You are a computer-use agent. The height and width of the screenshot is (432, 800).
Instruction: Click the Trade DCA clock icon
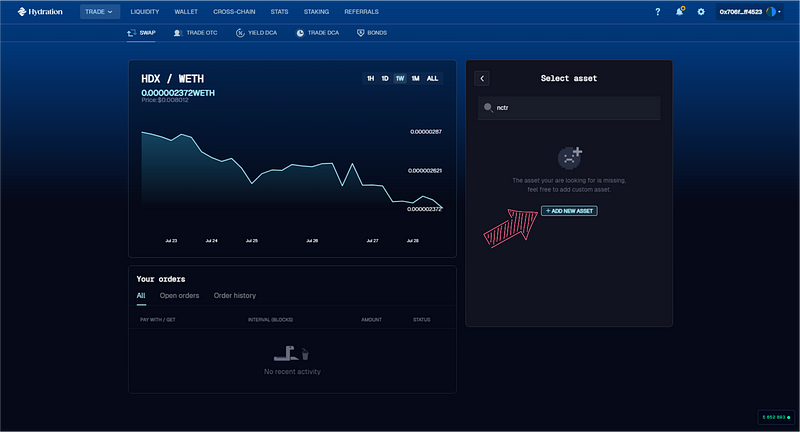(x=300, y=33)
